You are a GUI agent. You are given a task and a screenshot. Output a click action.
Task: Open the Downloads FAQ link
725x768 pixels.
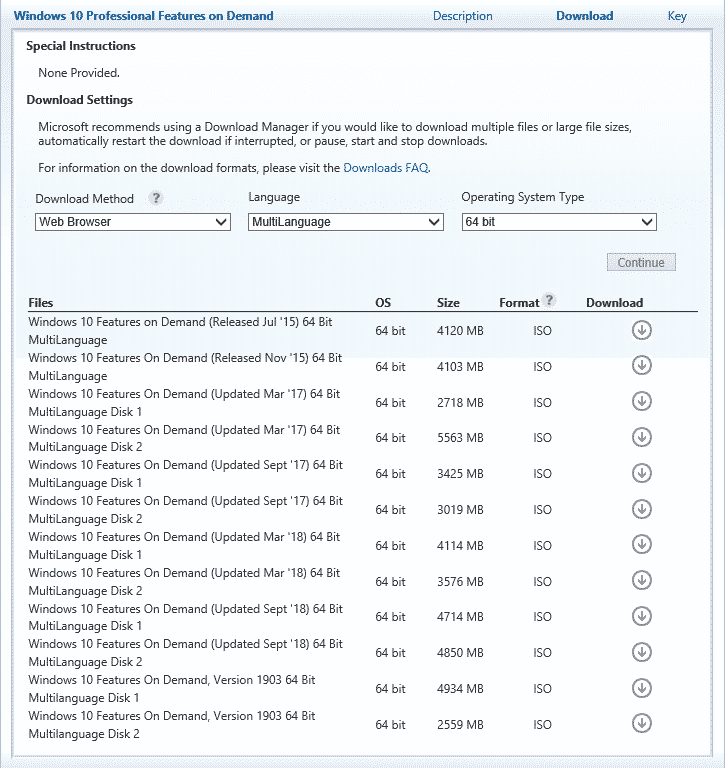pos(386,168)
